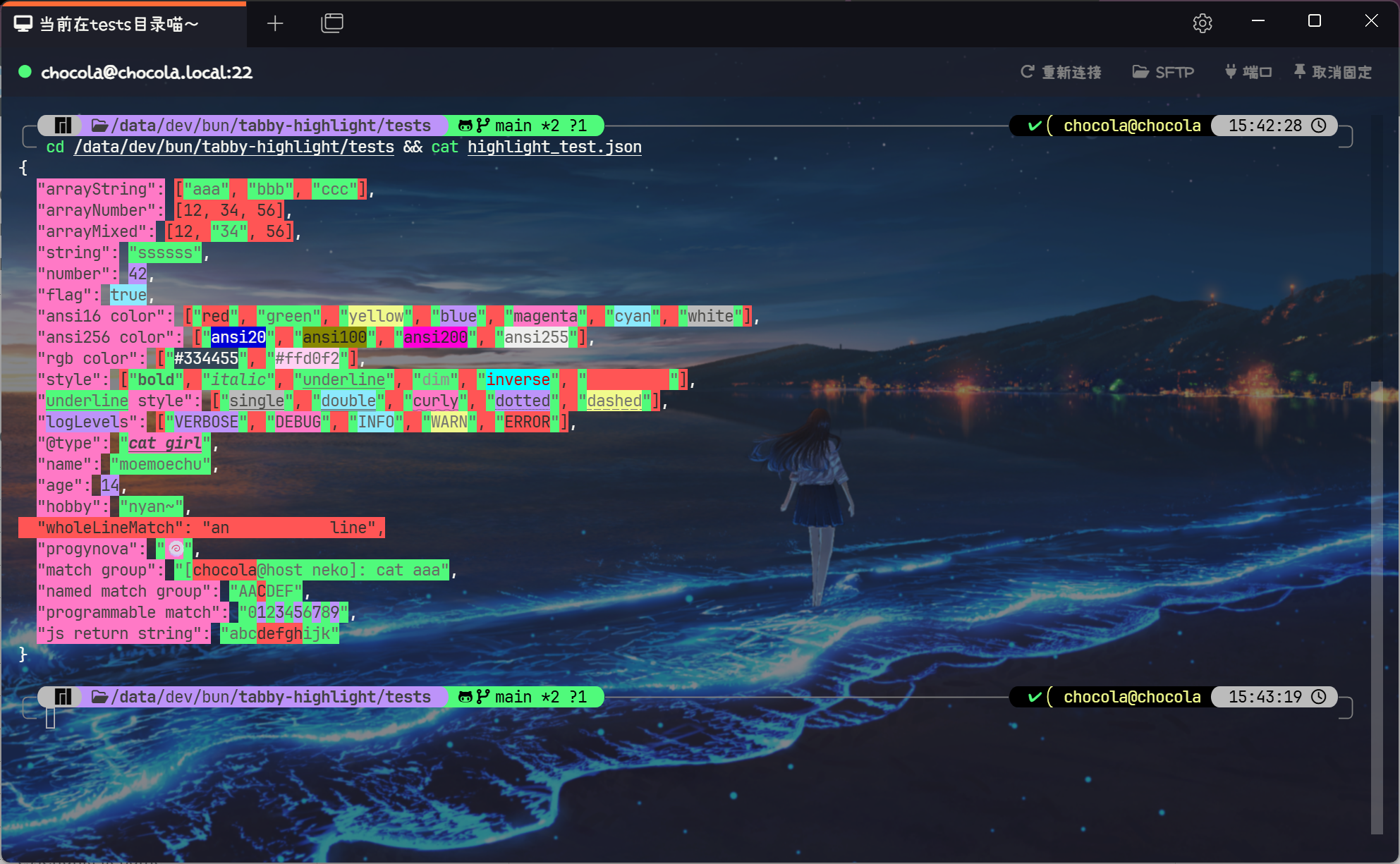
Task: Open the ports (端口) panel
Action: pyautogui.click(x=1248, y=72)
